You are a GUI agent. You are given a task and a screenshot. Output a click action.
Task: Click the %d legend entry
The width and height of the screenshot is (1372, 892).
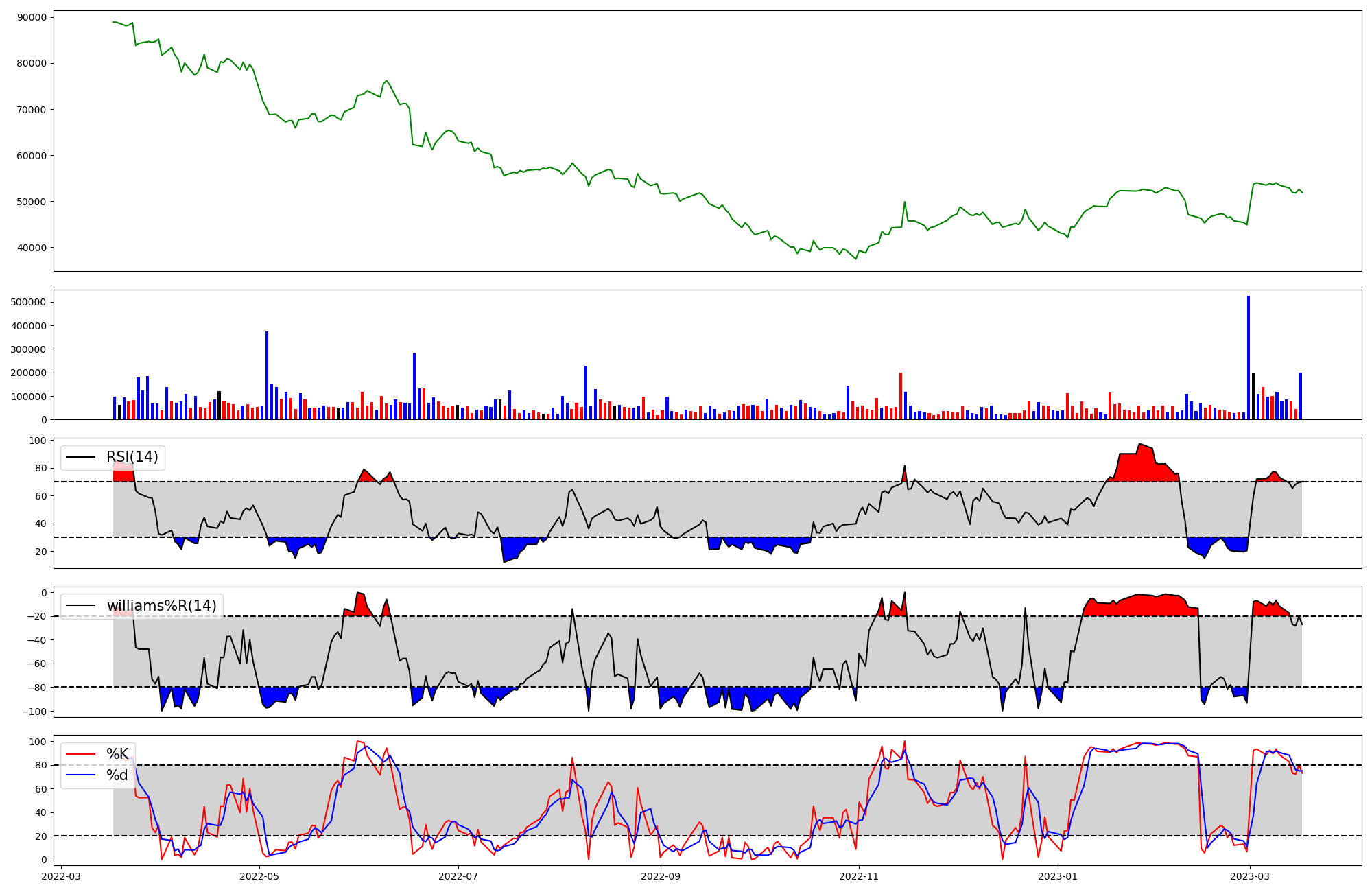(117, 775)
